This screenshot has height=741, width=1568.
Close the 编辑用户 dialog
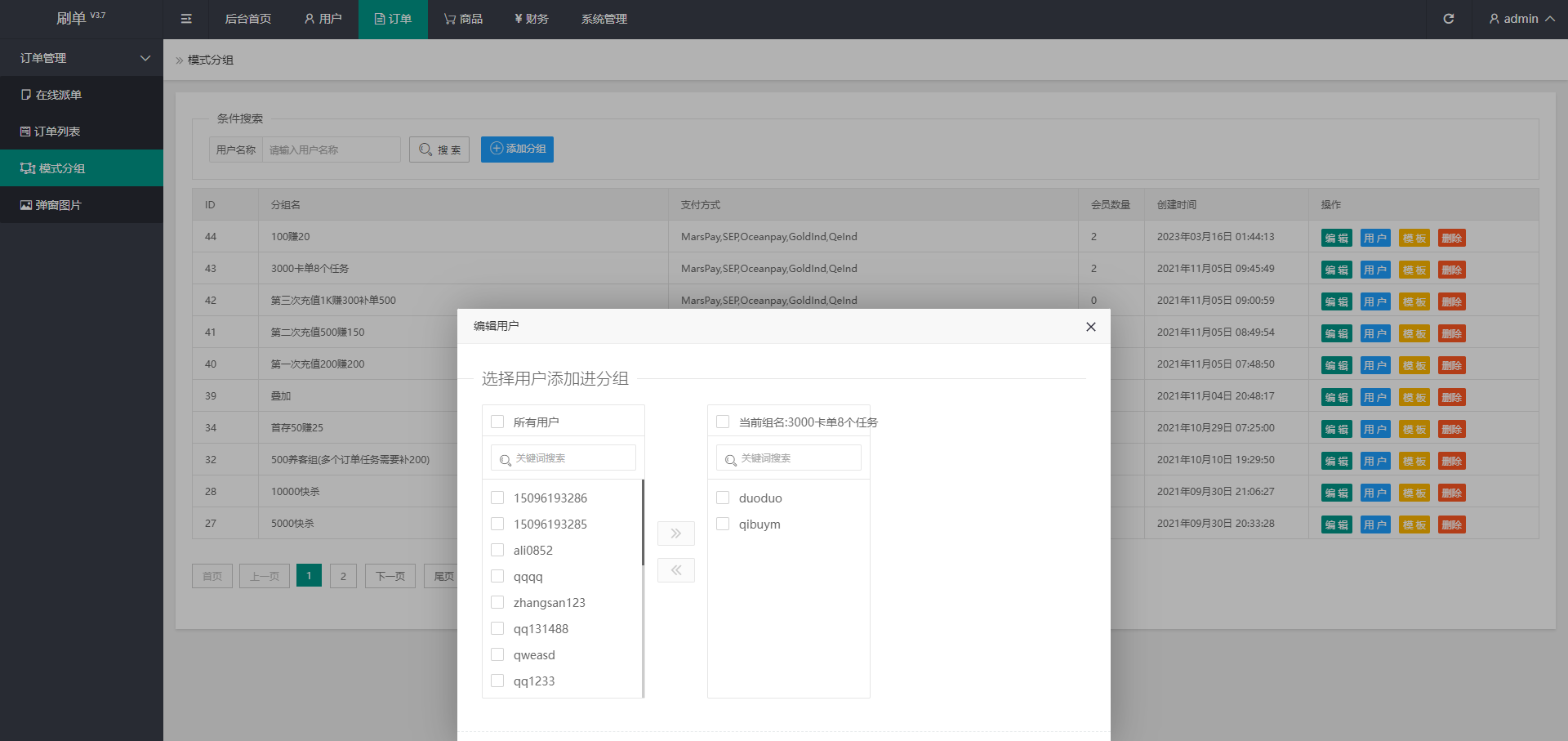[1090, 327]
